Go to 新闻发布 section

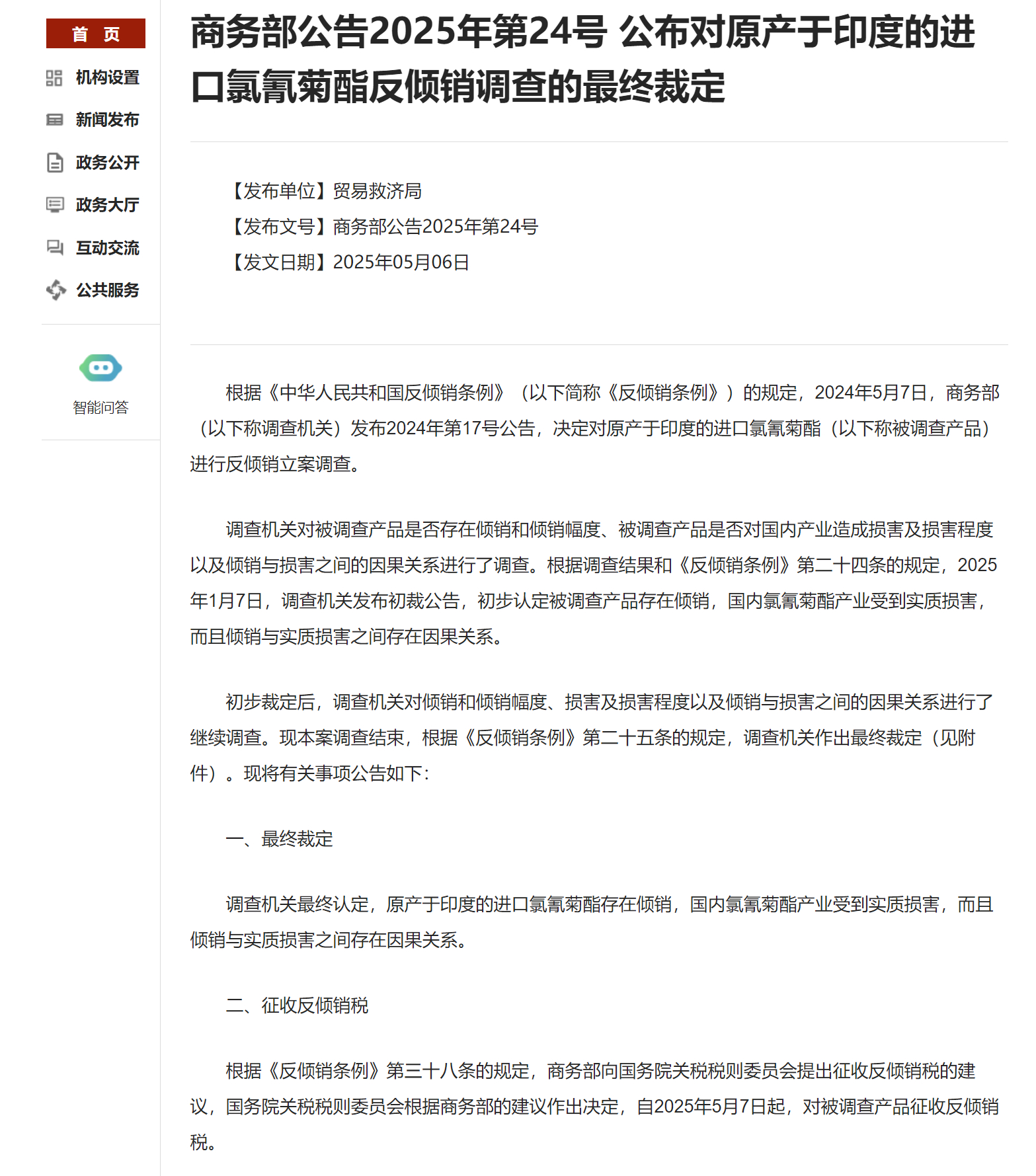pyautogui.click(x=107, y=120)
